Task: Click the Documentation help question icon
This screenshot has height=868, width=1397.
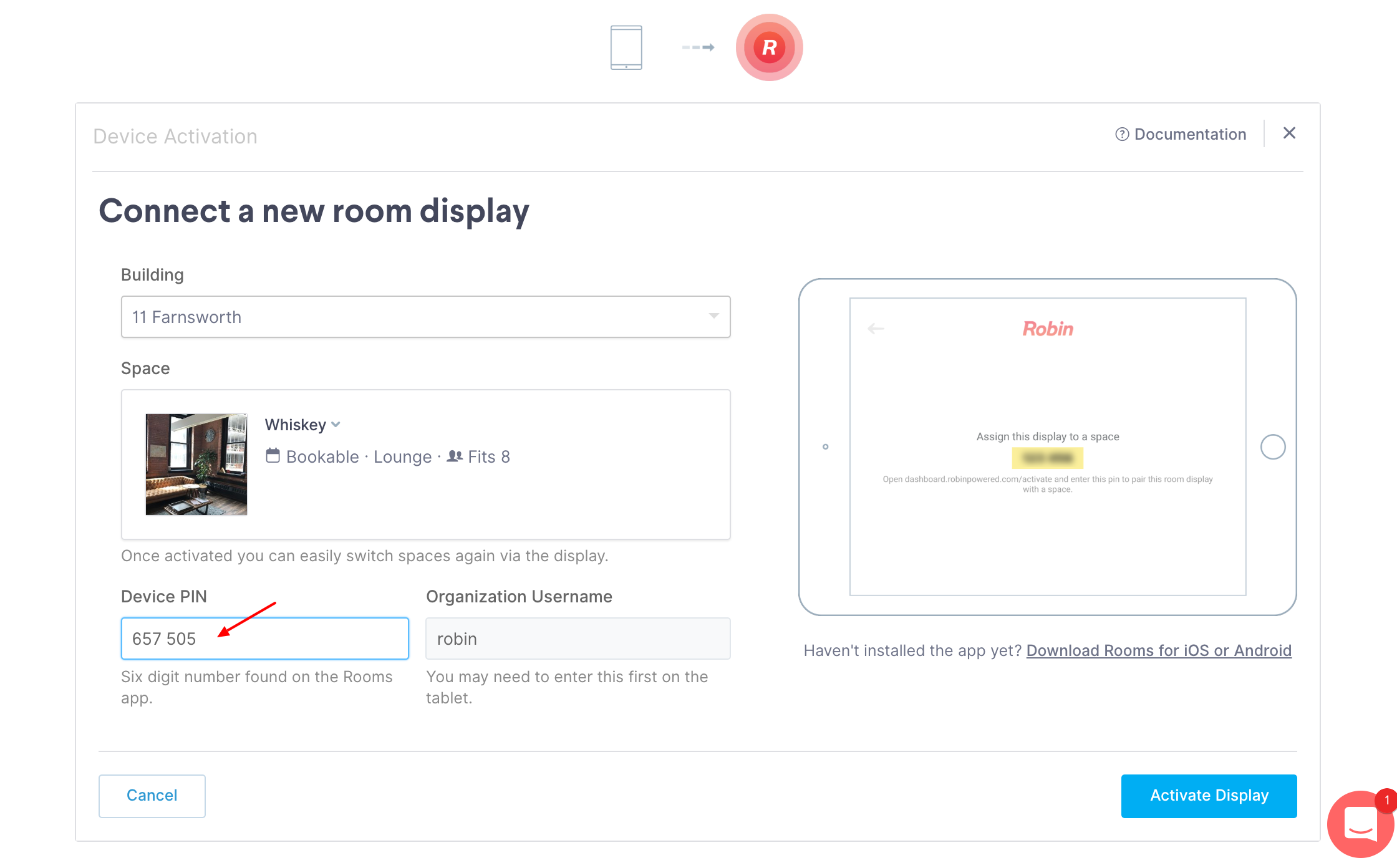Action: [1121, 134]
